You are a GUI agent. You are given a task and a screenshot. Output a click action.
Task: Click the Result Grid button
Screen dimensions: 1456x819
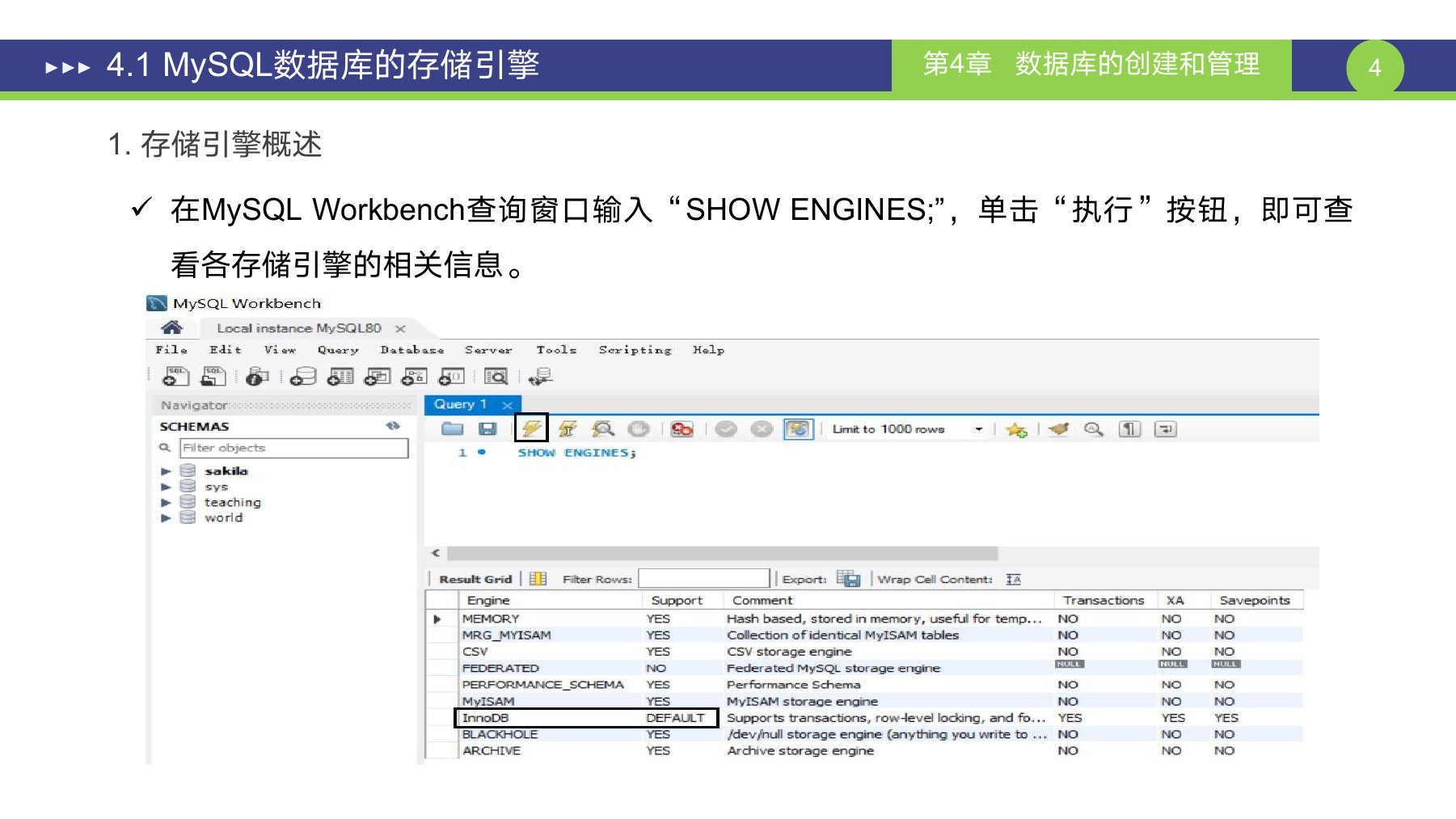click(x=475, y=579)
